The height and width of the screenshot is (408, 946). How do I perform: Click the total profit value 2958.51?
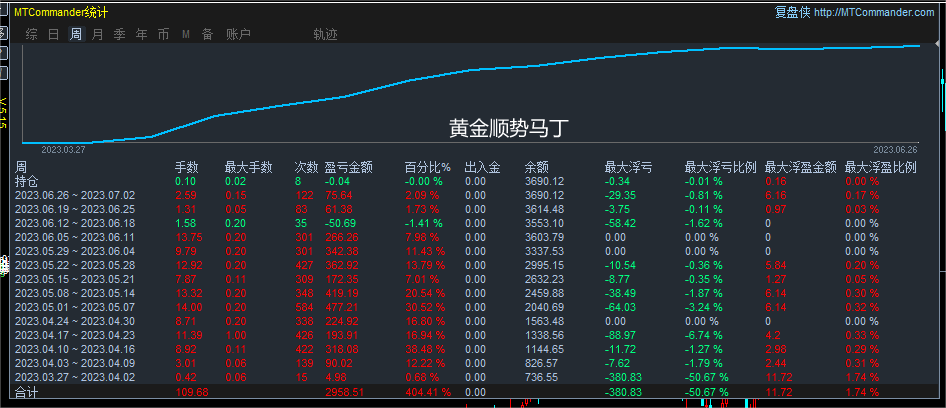[x=344, y=392]
